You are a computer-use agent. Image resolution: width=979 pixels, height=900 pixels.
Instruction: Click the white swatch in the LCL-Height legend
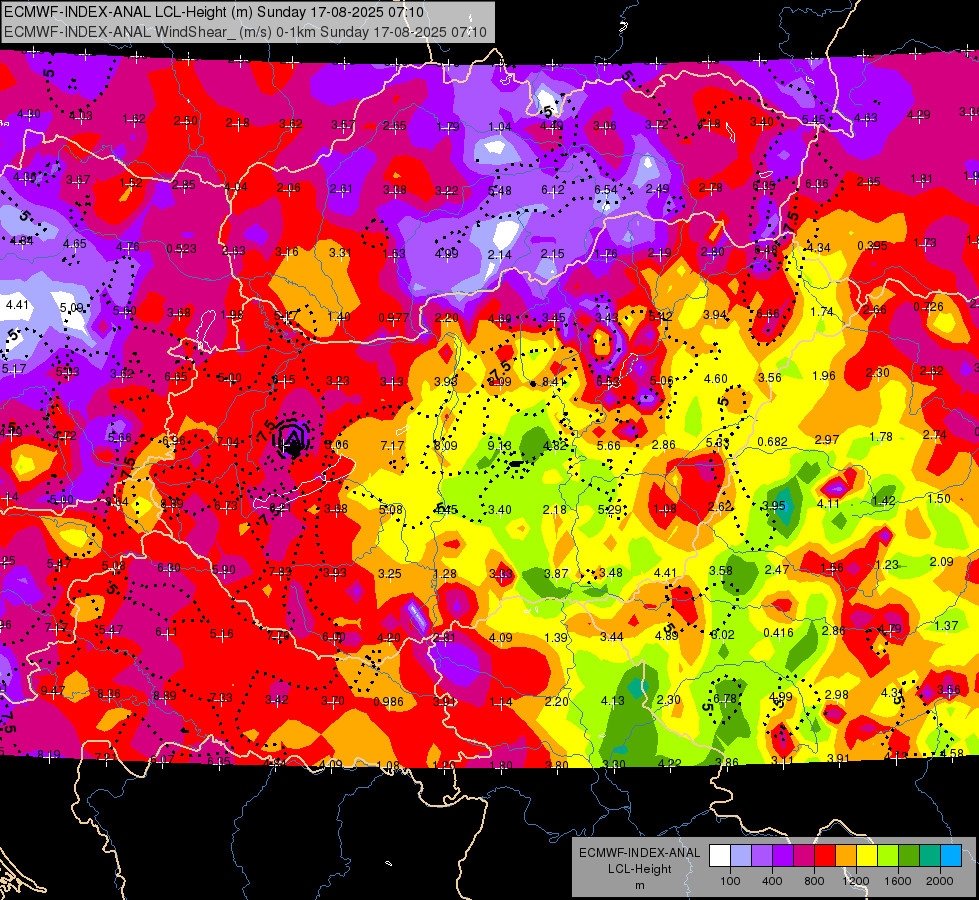[720, 856]
